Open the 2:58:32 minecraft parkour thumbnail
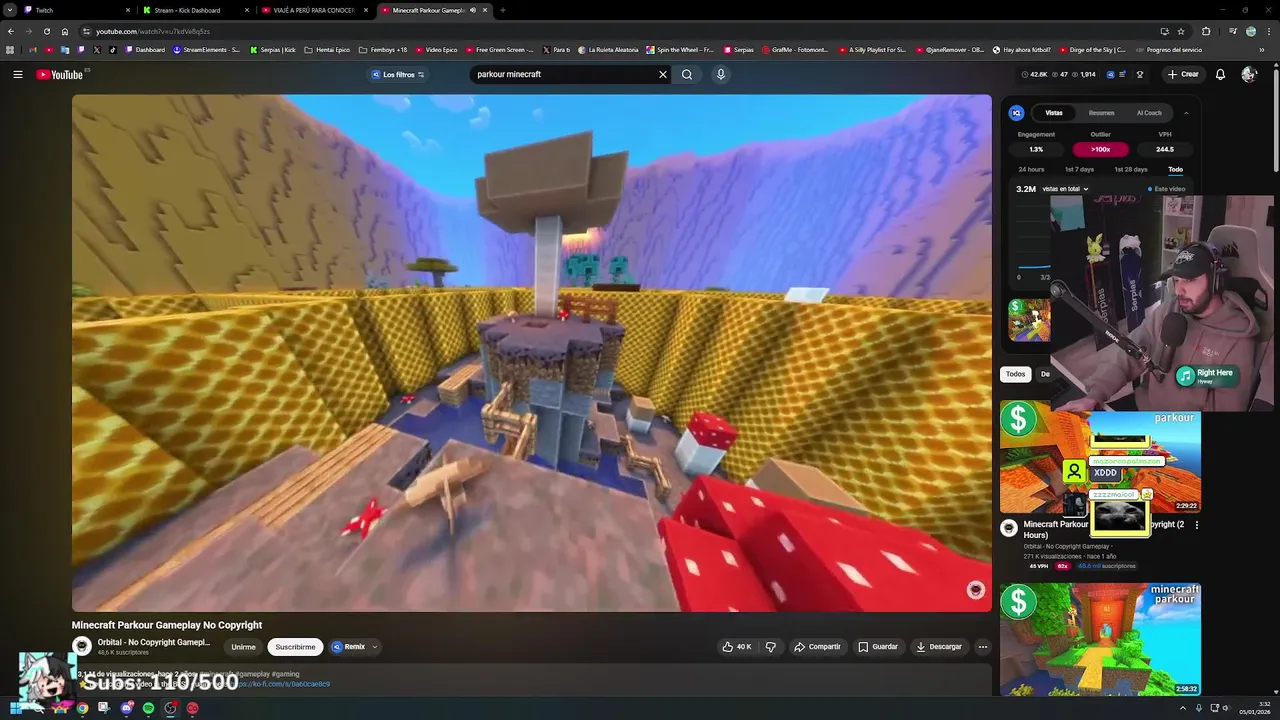Screen dimensions: 1280x720 coord(1100,640)
